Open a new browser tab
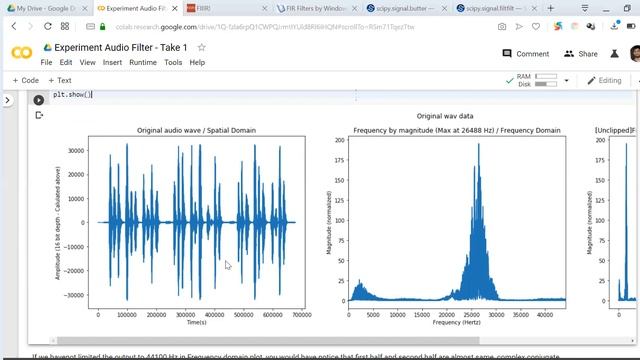The image size is (640, 360). click(x=551, y=8)
